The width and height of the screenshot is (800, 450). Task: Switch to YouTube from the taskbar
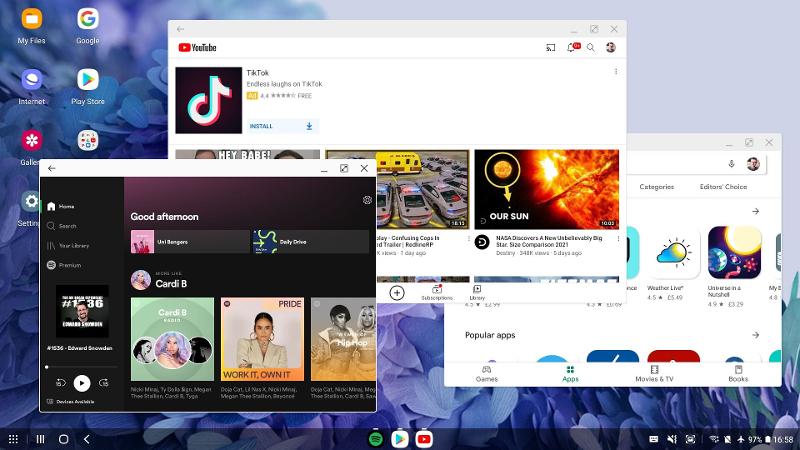coord(424,439)
